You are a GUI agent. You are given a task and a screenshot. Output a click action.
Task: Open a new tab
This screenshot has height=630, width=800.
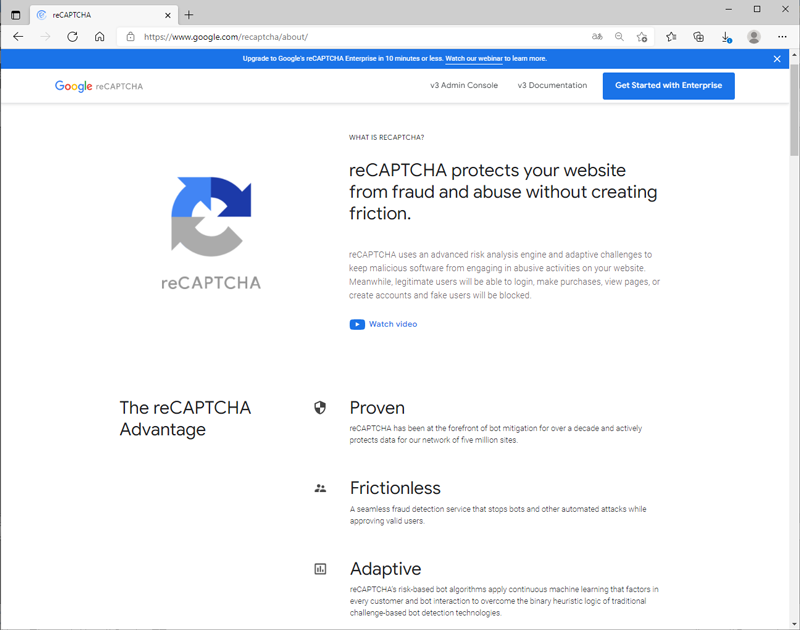click(189, 15)
